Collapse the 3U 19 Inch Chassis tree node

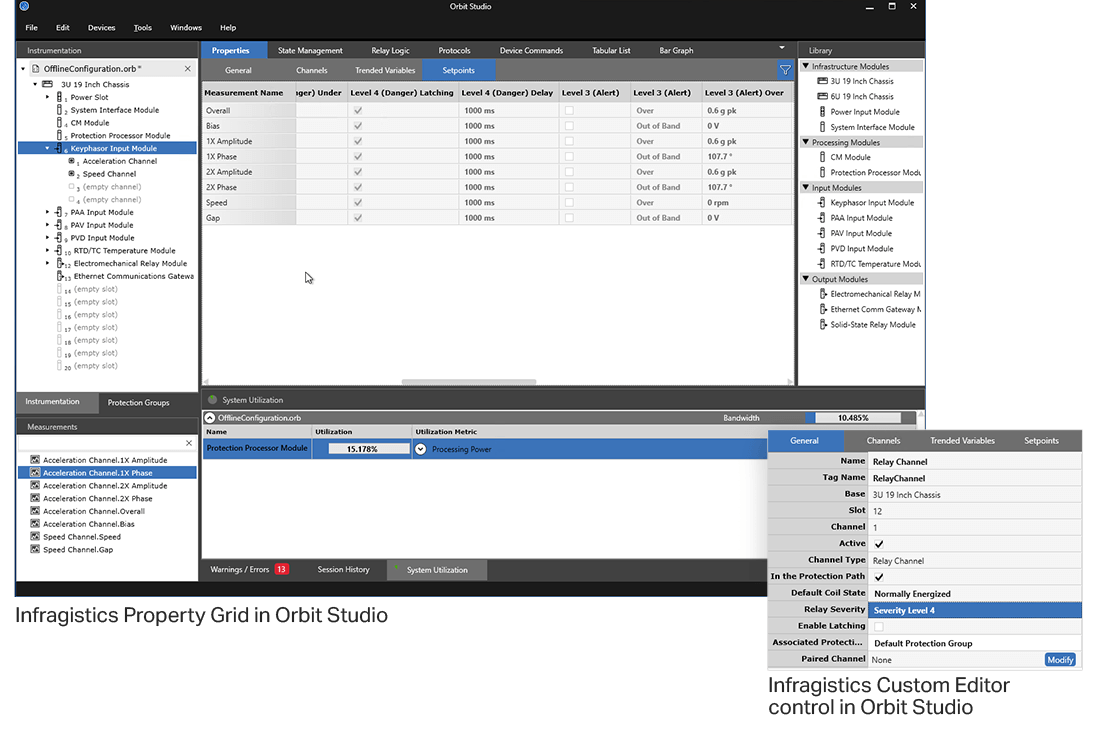click(35, 84)
